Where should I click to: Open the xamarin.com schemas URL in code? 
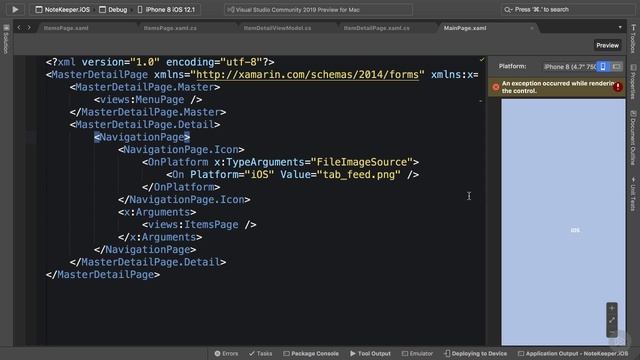(308, 75)
